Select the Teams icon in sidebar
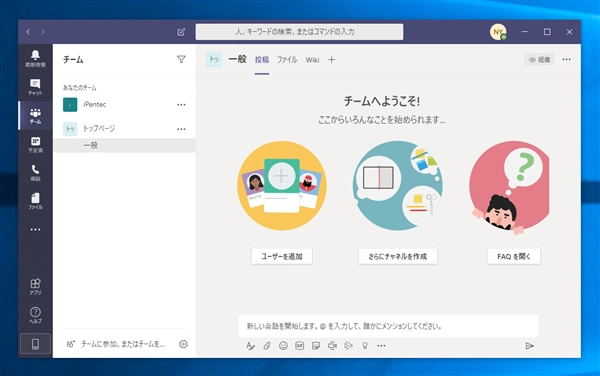This screenshot has width=600, height=376. (35, 116)
